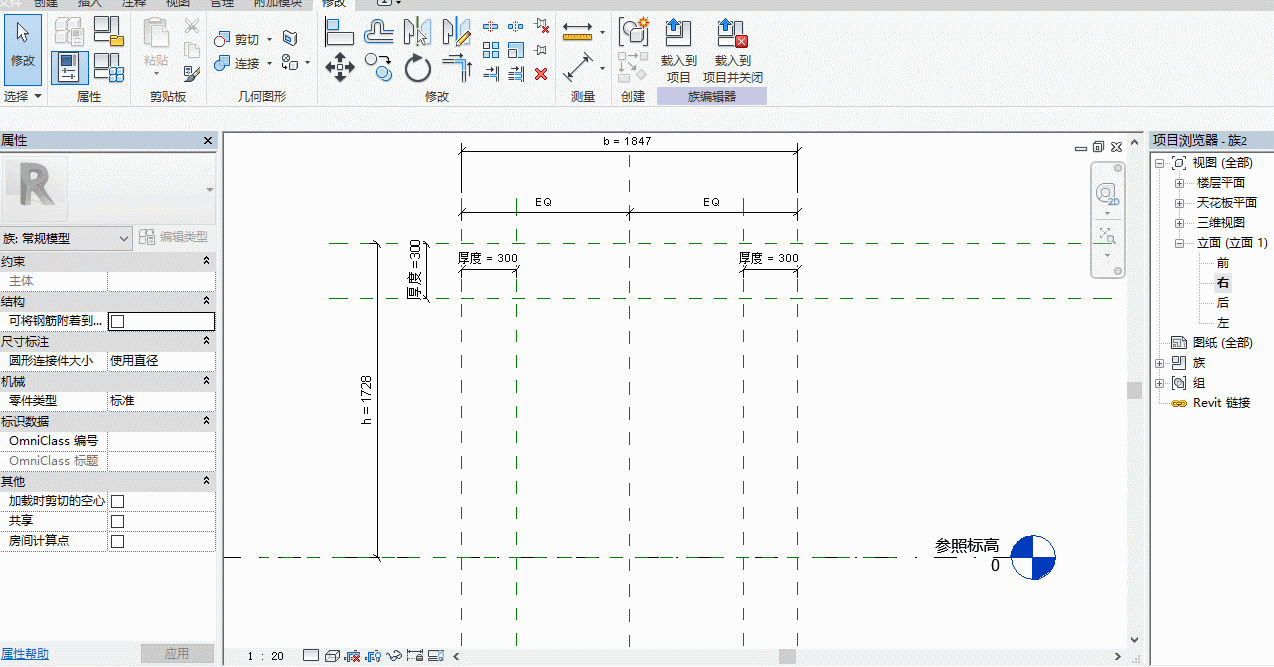Open the 属性帮助 properties help link
1274x667 pixels.
click(x=25, y=654)
